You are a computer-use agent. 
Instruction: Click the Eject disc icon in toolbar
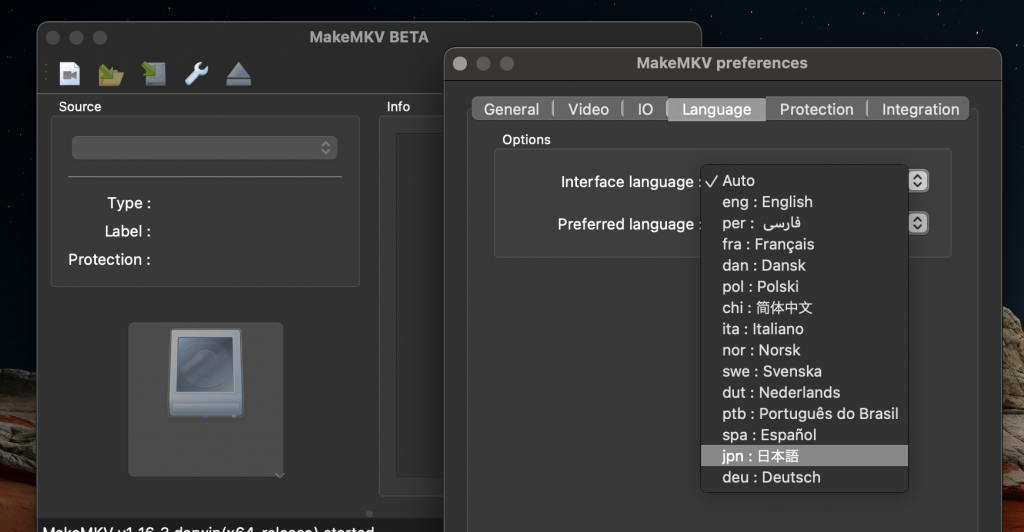238,74
